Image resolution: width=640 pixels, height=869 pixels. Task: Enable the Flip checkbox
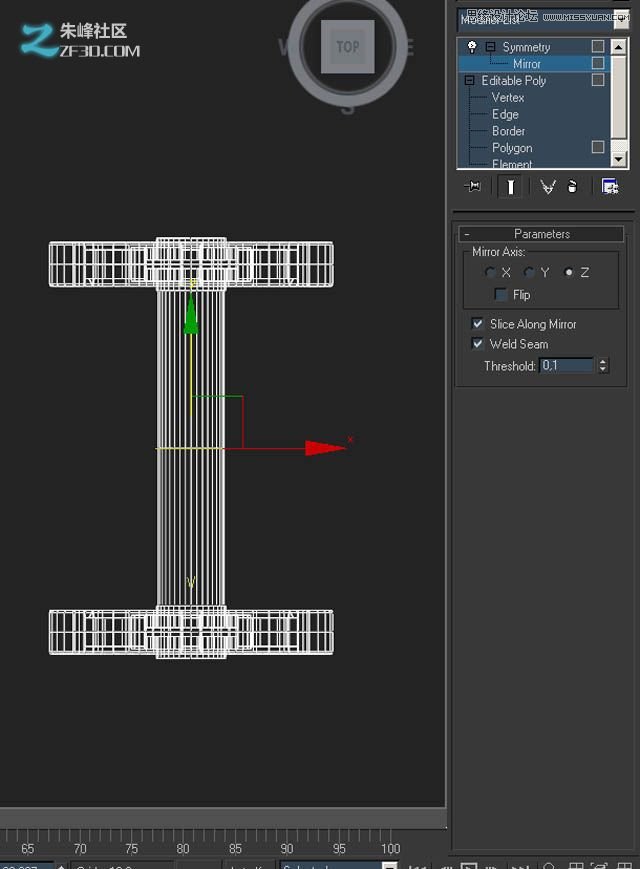[501, 295]
